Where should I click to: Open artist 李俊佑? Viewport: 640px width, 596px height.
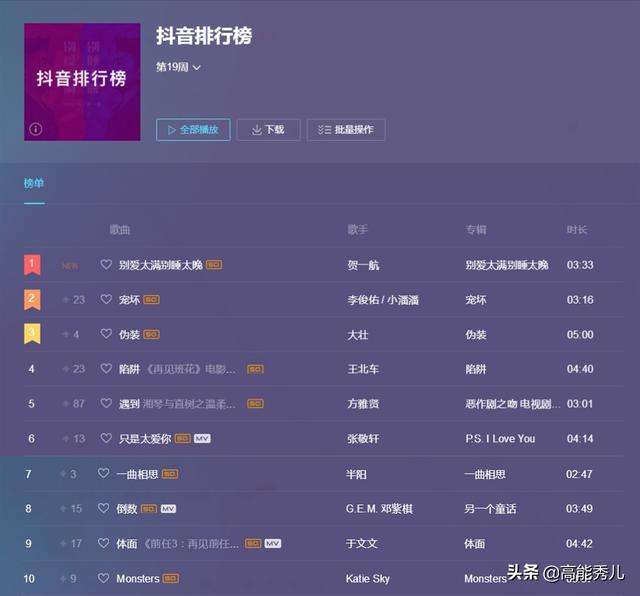click(363, 300)
